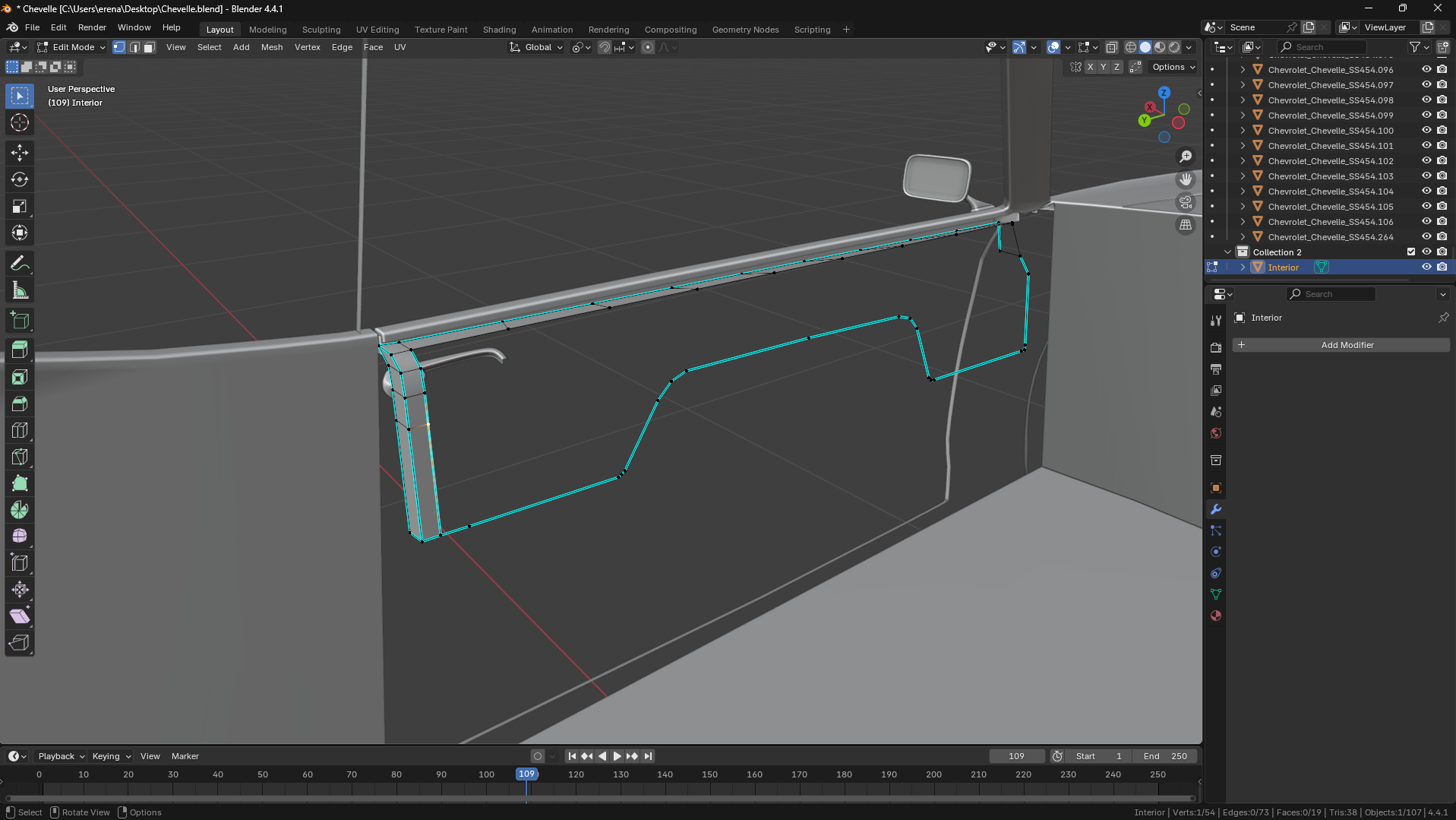Enable proportional editing
The height and width of the screenshot is (820, 1456).
tap(648, 47)
